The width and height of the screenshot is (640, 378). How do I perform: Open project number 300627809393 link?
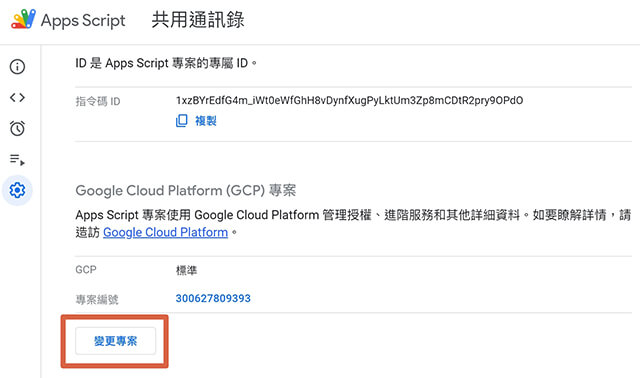[213, 298]
